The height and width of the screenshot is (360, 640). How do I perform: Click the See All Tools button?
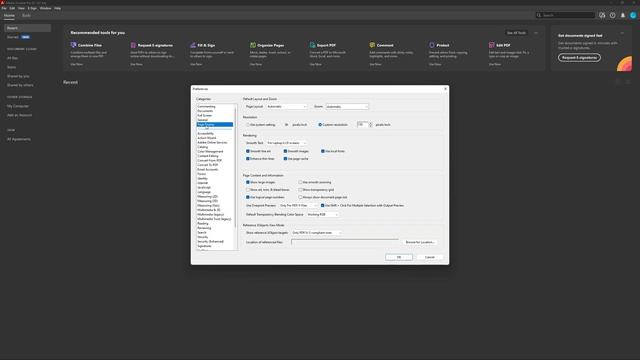(x=516, y=33)
